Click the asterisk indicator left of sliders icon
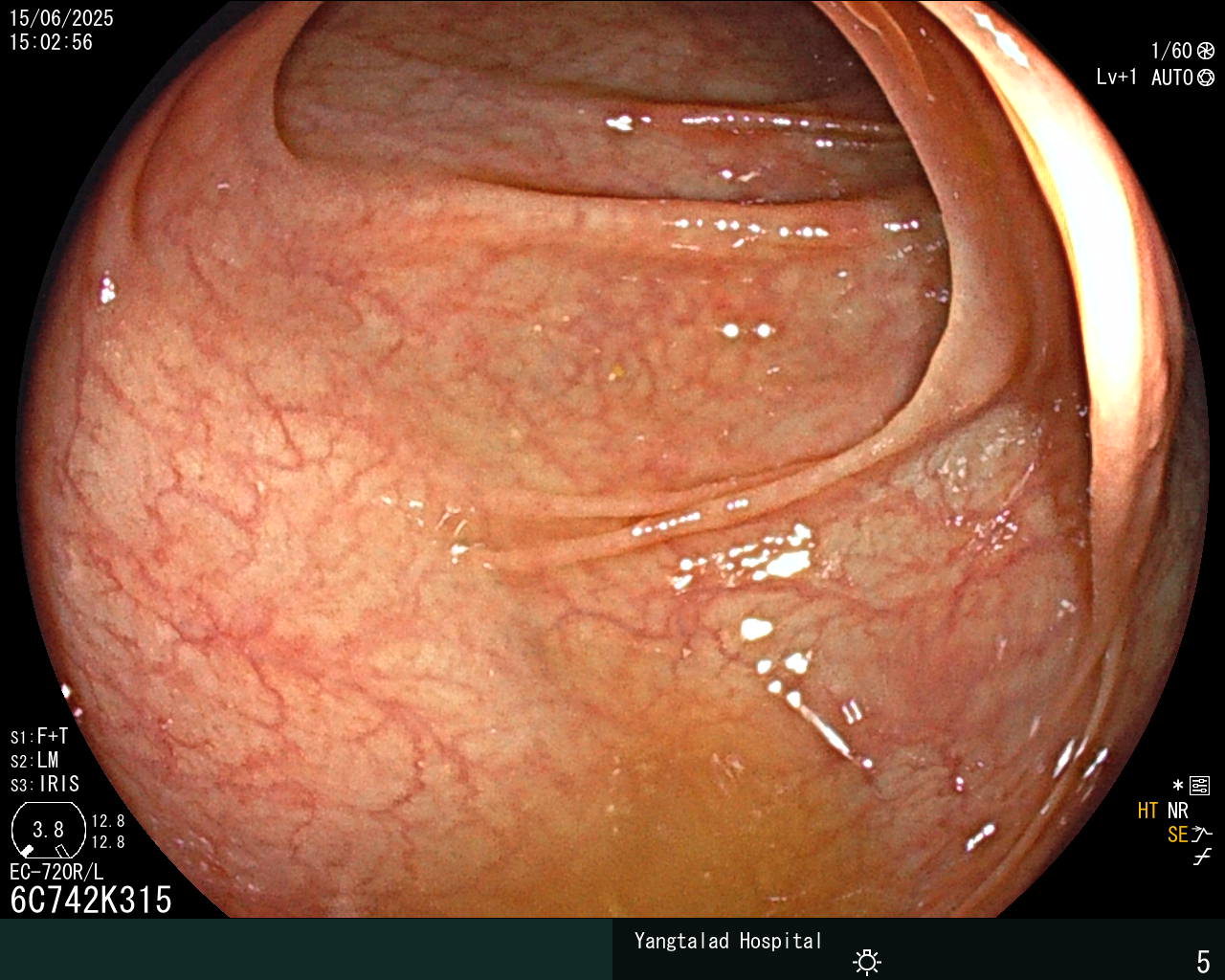The width and height of the screenshot is (1225, 980). click(x=1178, y=786)
